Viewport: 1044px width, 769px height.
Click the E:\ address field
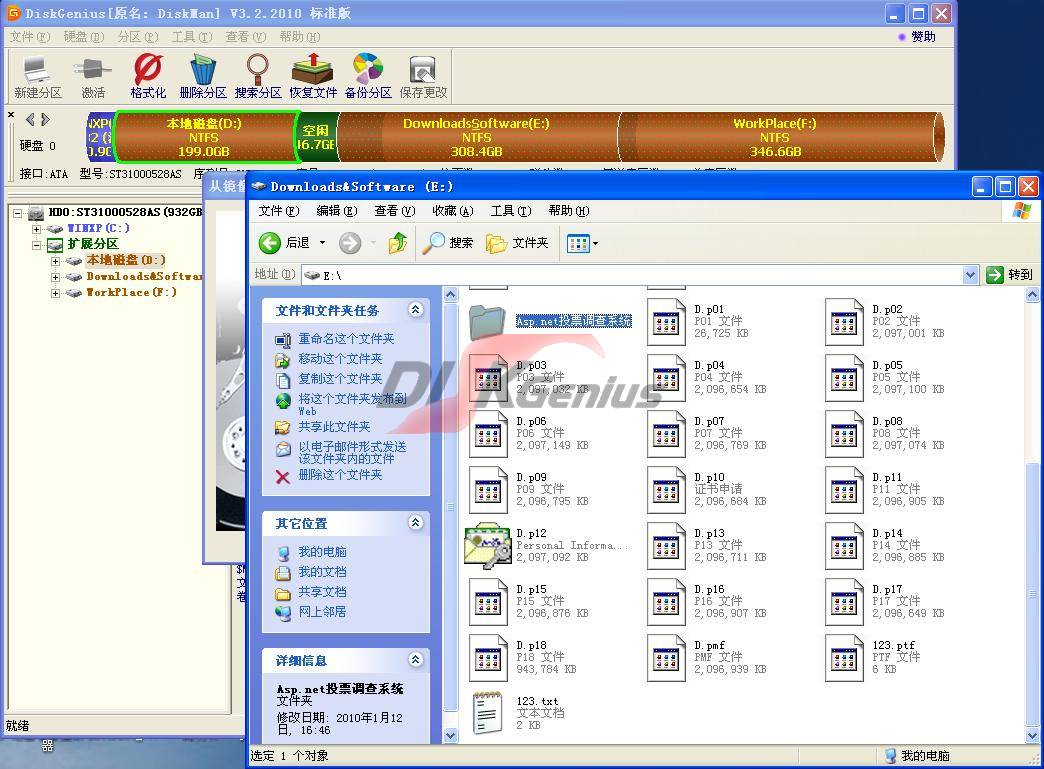point(633,275)
